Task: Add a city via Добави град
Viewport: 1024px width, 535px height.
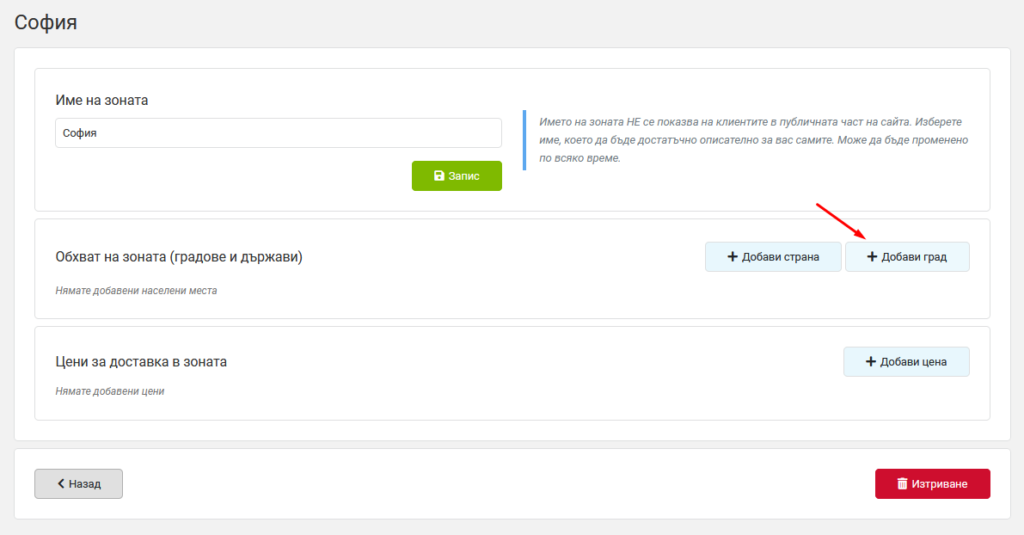Action: (907, 257)
